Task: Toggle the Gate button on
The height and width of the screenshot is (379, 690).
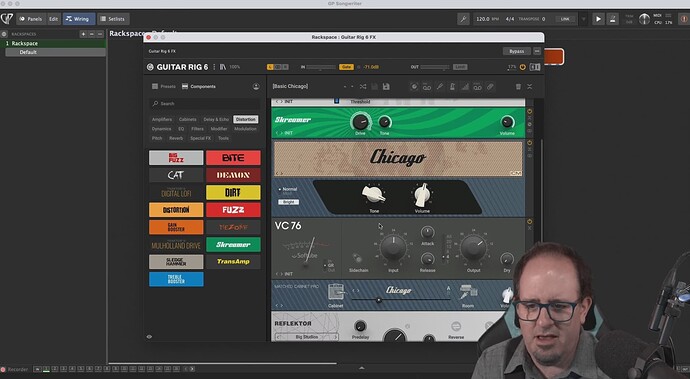Action: pyautogui.click(x=346, y=67)
